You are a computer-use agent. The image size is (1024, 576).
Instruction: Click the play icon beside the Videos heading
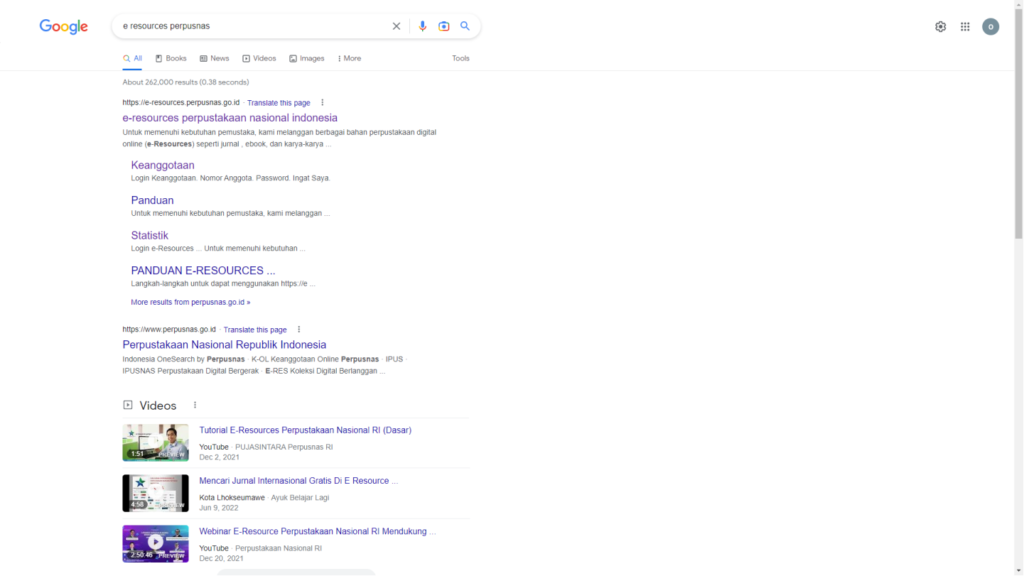[127, 405]
